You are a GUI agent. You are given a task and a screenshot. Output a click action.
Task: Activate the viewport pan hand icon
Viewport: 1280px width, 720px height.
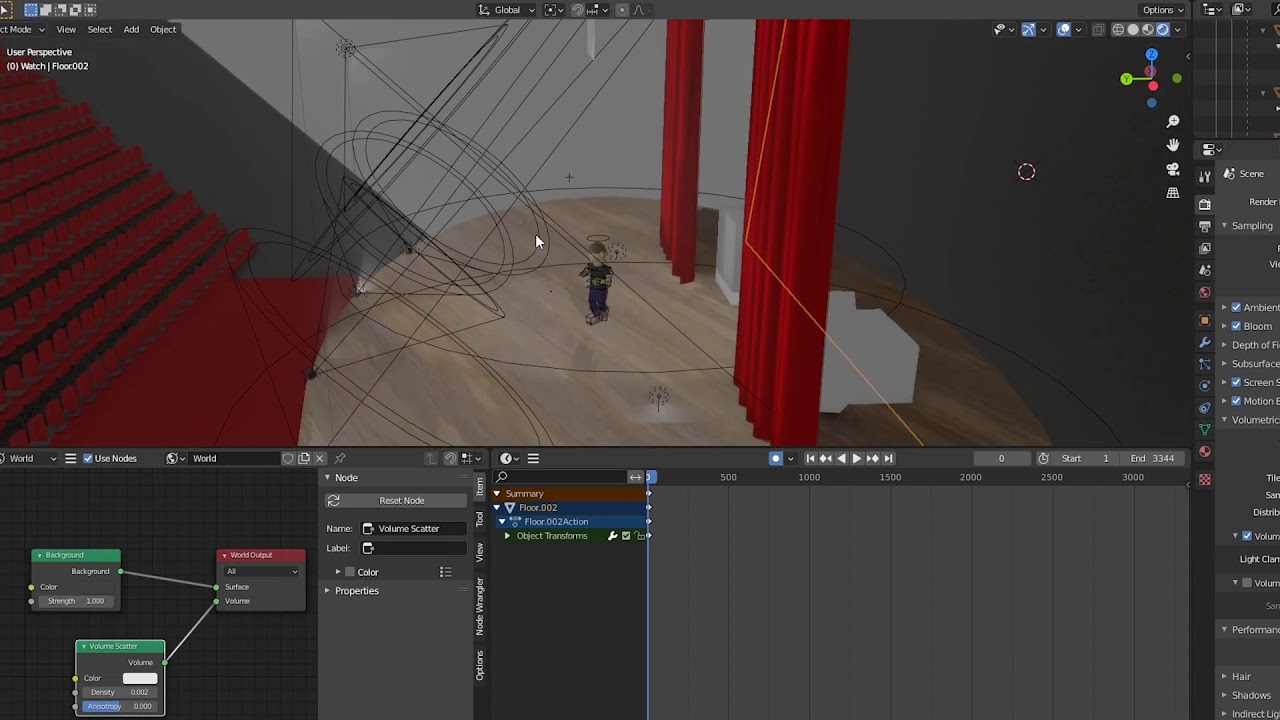(1173, 145)
